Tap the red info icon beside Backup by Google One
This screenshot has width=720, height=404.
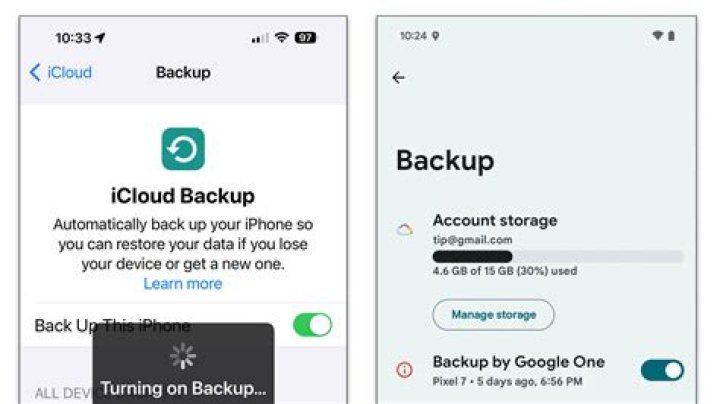coord(405,370)
